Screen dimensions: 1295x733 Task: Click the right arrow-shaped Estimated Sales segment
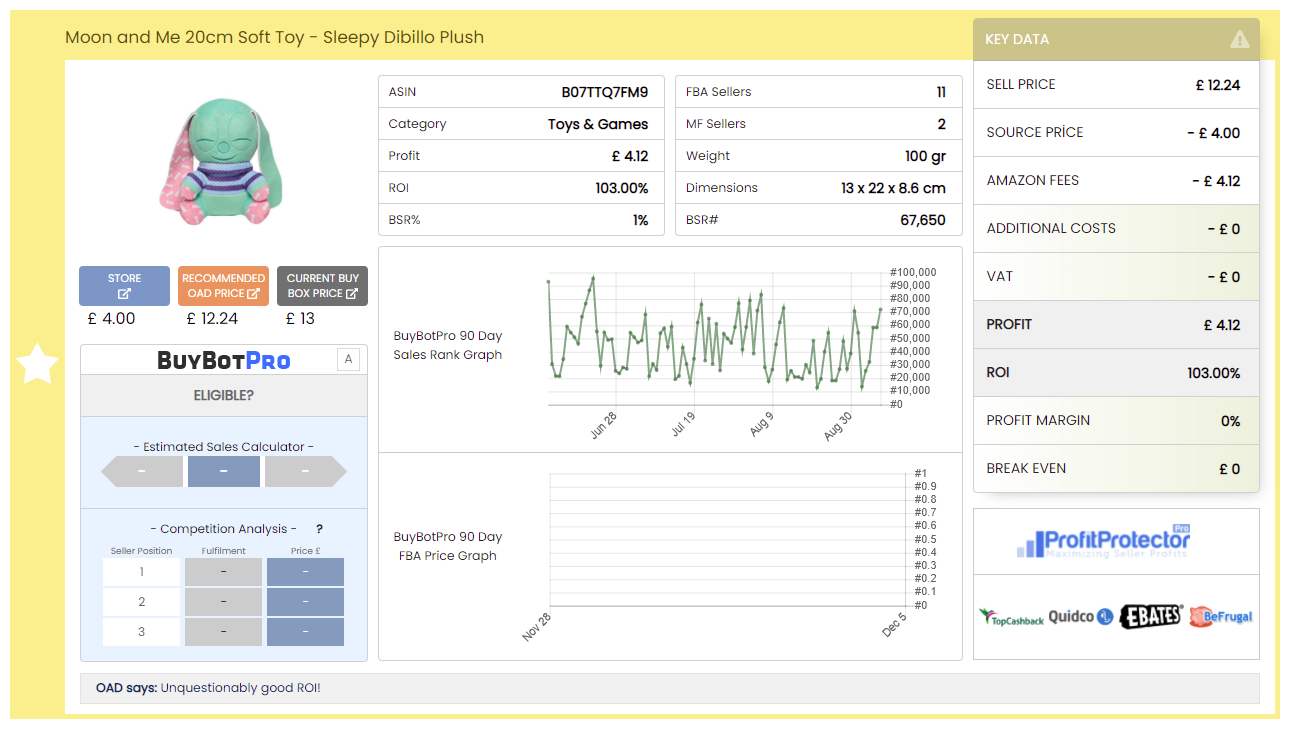(x=306, y=471)
